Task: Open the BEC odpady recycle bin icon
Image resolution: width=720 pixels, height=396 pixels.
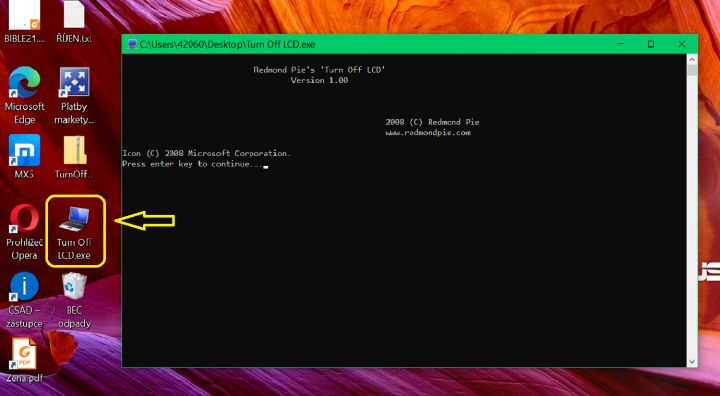Action: pyautogui.click(x=74, y=300)
